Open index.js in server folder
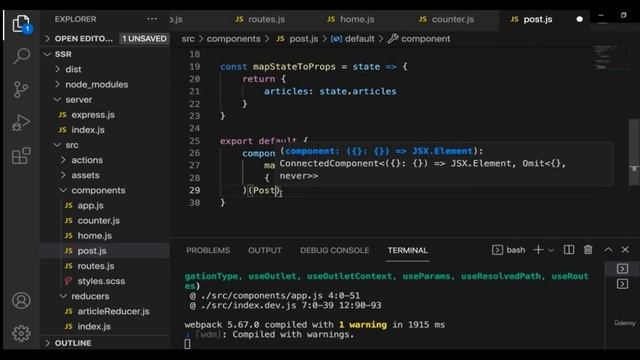 (x=88, y=130)
